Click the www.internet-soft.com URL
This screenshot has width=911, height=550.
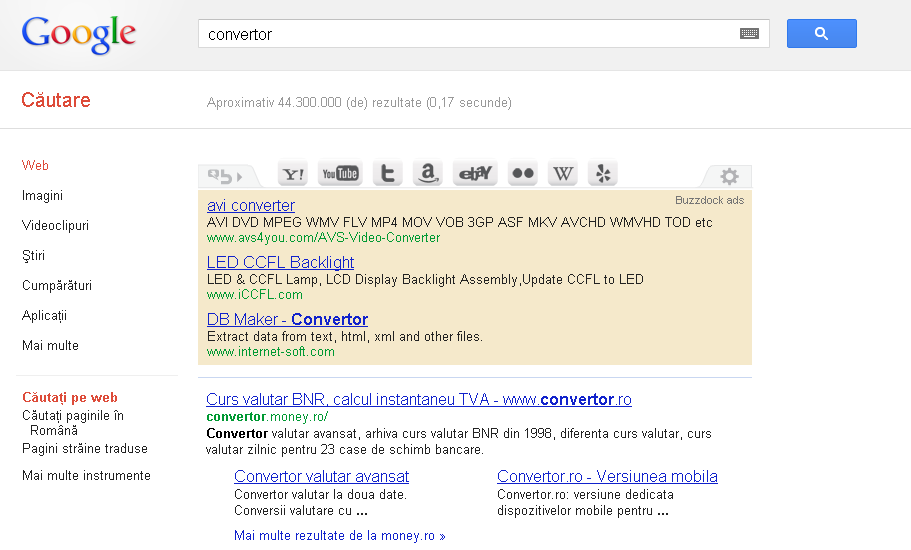[x=271, y=351]
